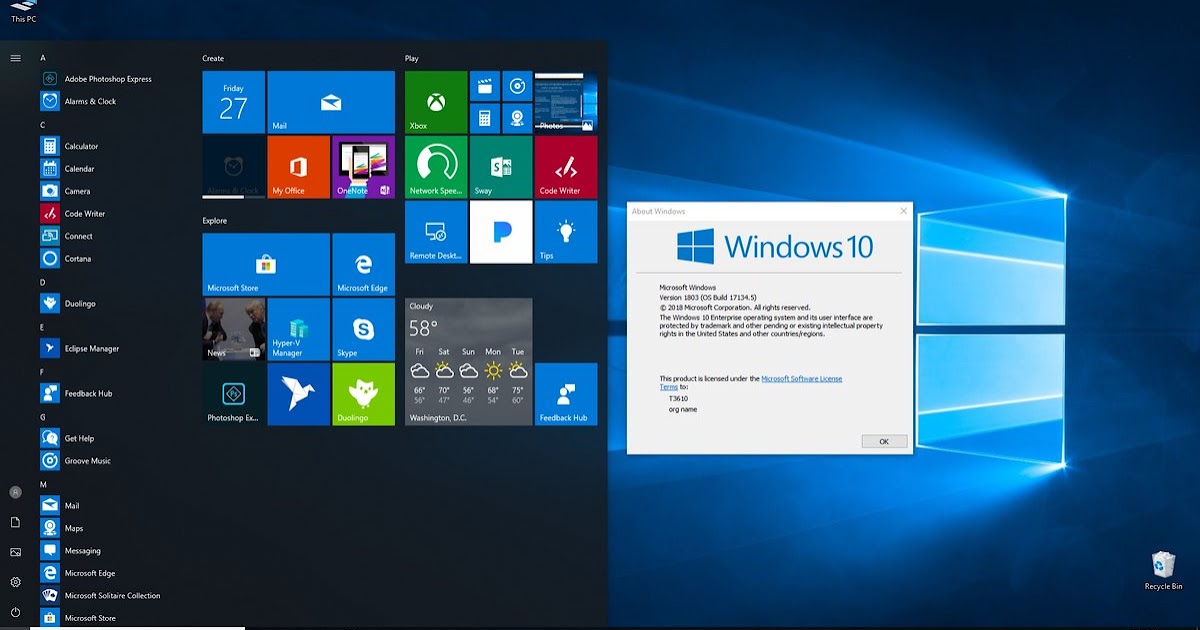1200x630 pixels.
Task: Expand the Start menu hamburger button
Action: (x=15, y=58)
